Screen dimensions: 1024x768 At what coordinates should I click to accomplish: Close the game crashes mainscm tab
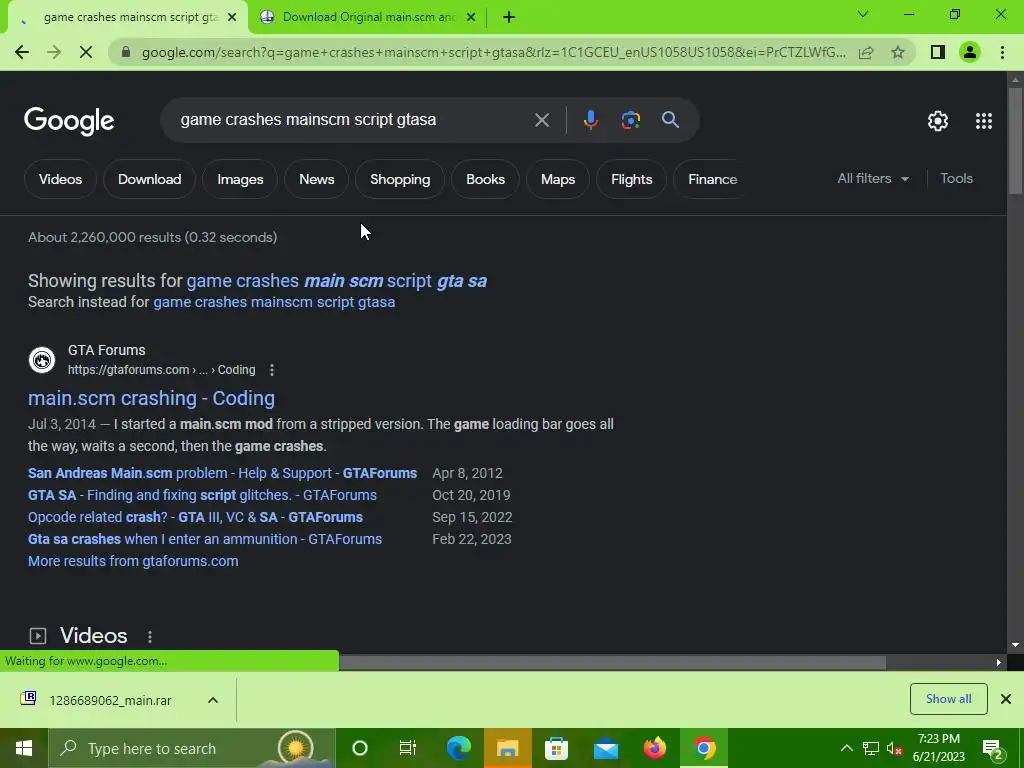tap(232, 18)
